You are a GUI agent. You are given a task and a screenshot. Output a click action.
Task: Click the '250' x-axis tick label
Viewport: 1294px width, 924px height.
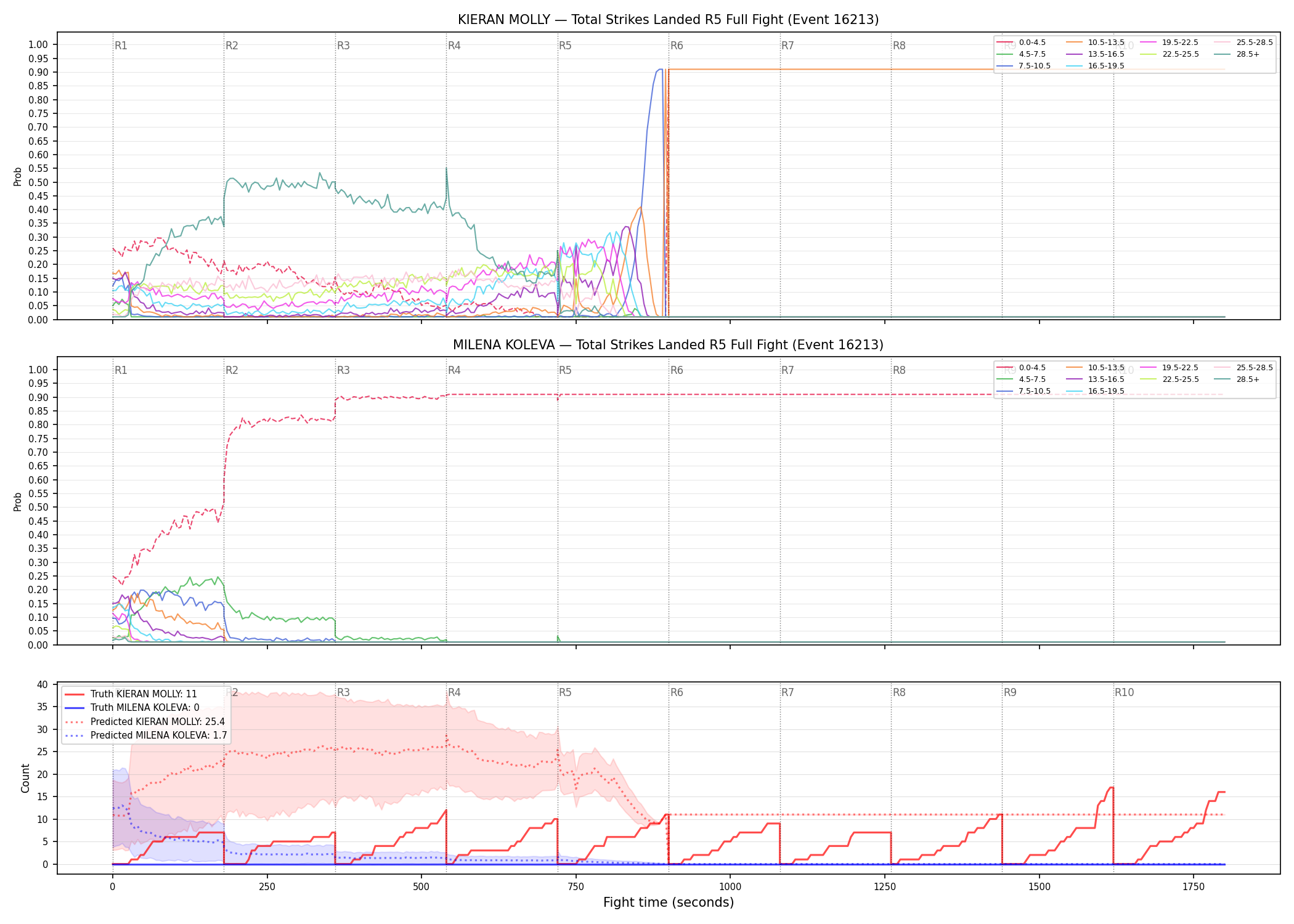tap(267, 886)
